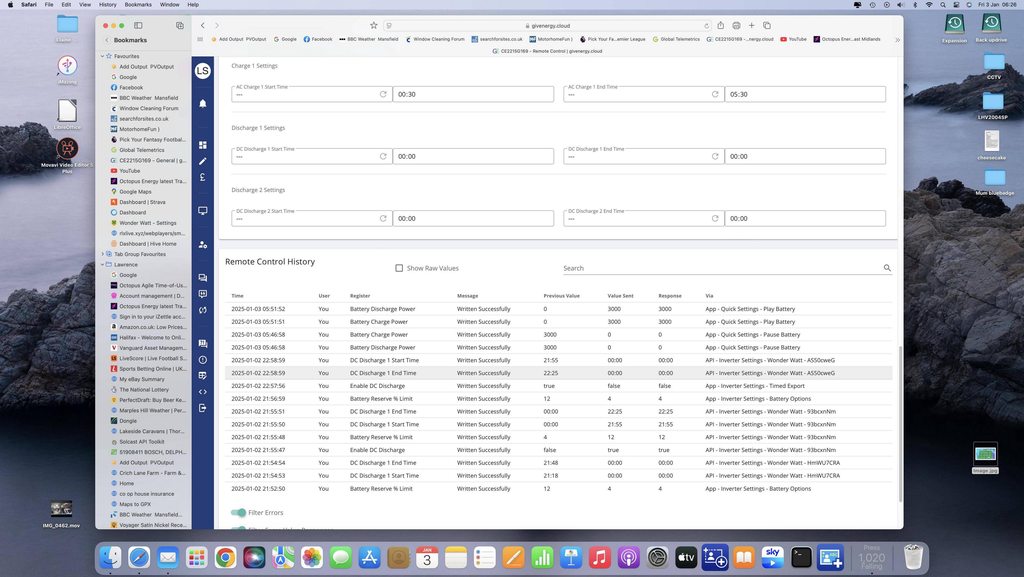Image resolution: width=1024 pixels, height=577 pixels.
Task: Collapse the Favourites bookmarks folder
Action: 102,56
